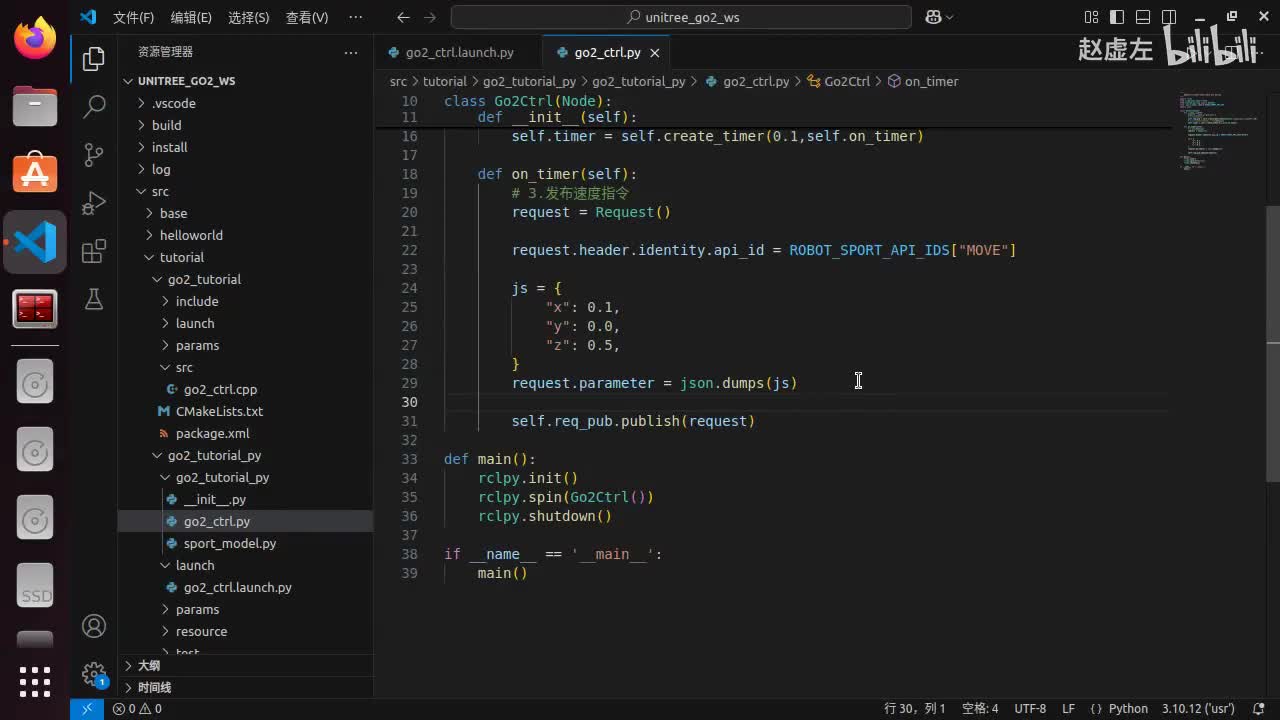Change the UTF-8 encoding in status bar
The image size is (1280, 720).
coord(1030,708)
